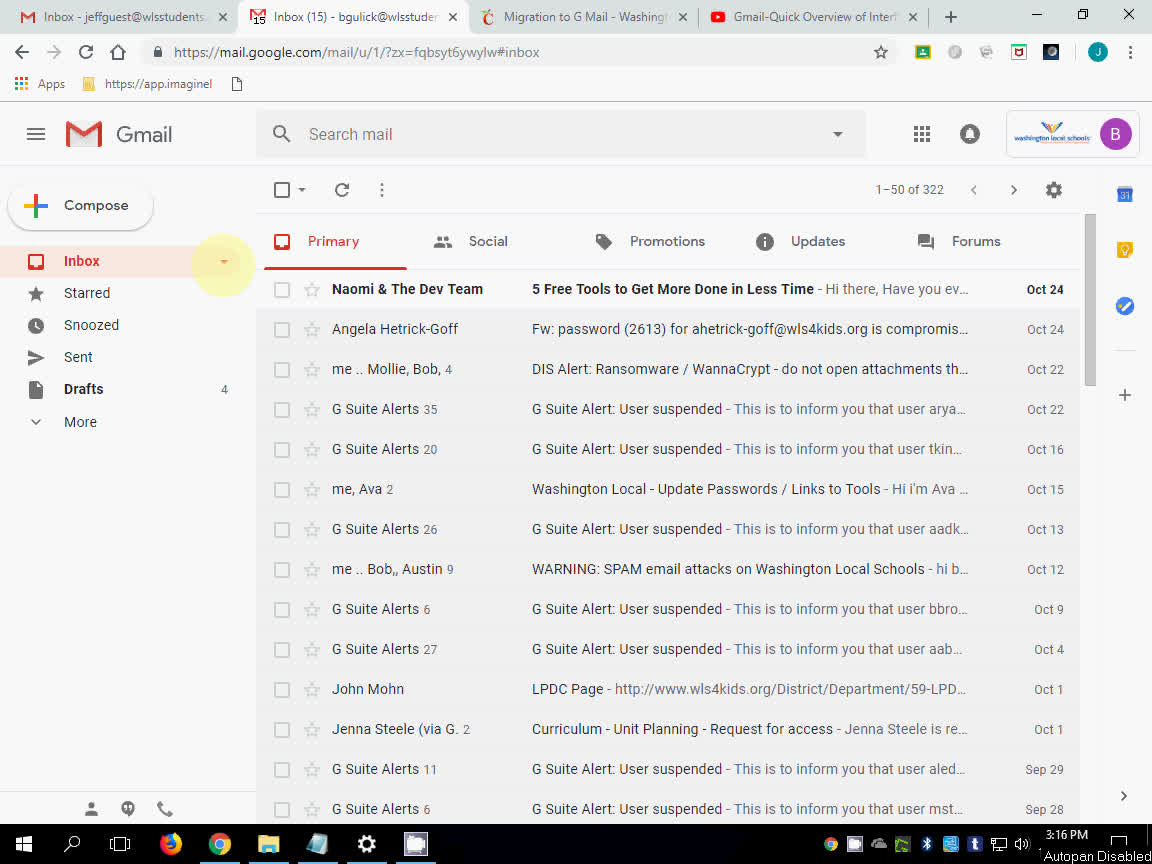Screen dimensions: 1152x864
Task: Go to the next page of emails
Action: (x=1013, y=189)
